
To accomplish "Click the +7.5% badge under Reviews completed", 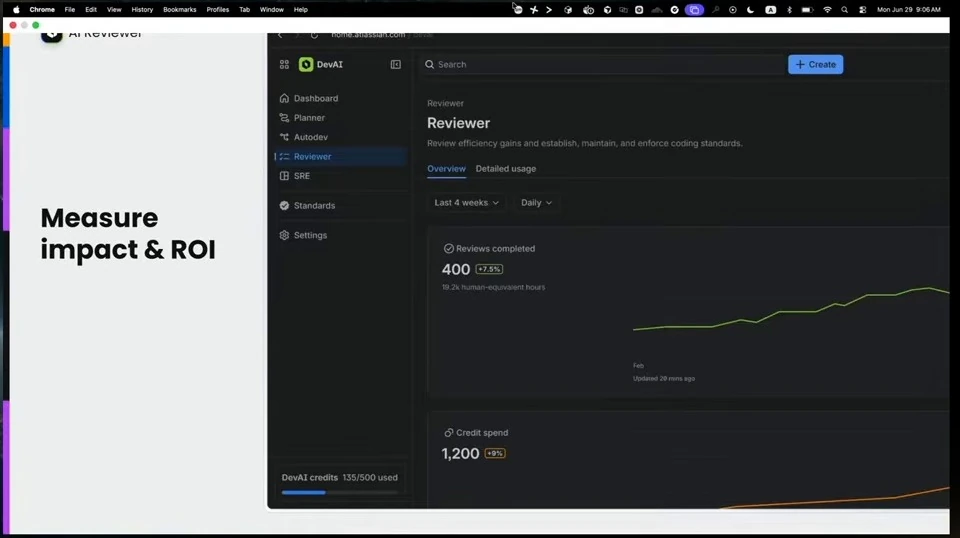I will [489, 269].
